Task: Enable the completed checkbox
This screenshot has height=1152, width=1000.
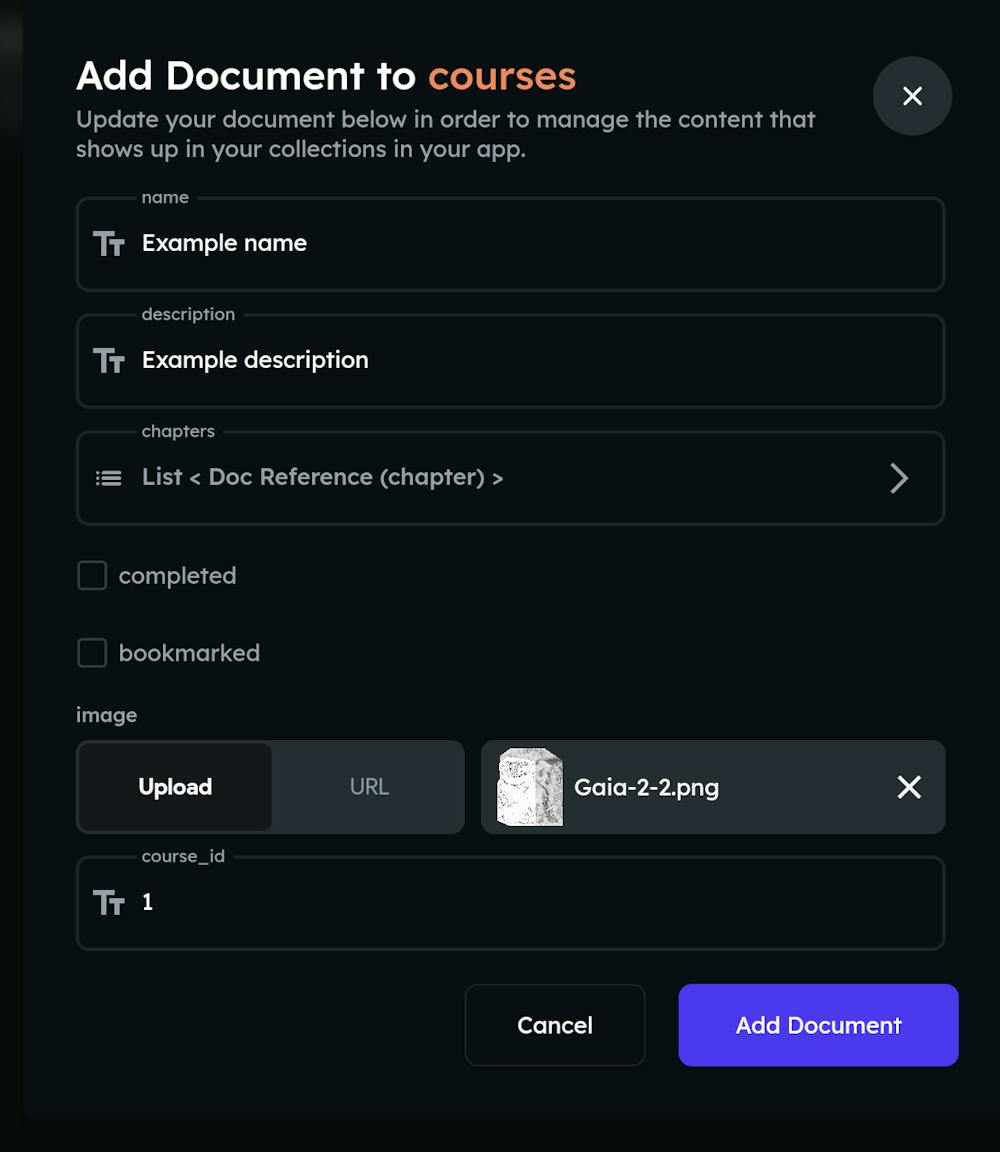Action: pos(92,576)
